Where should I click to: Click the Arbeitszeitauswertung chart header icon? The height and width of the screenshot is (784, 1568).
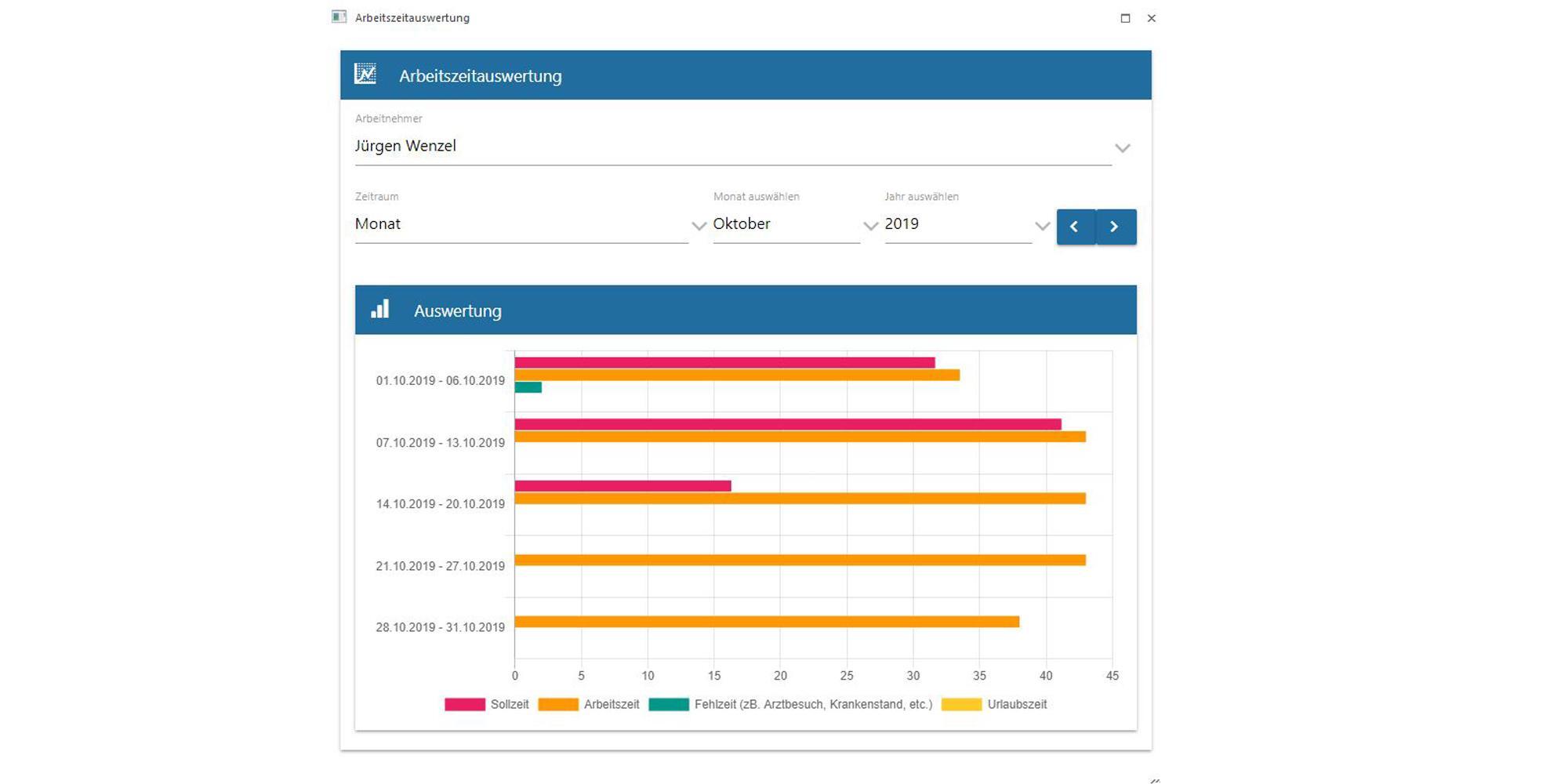[365, 74]
